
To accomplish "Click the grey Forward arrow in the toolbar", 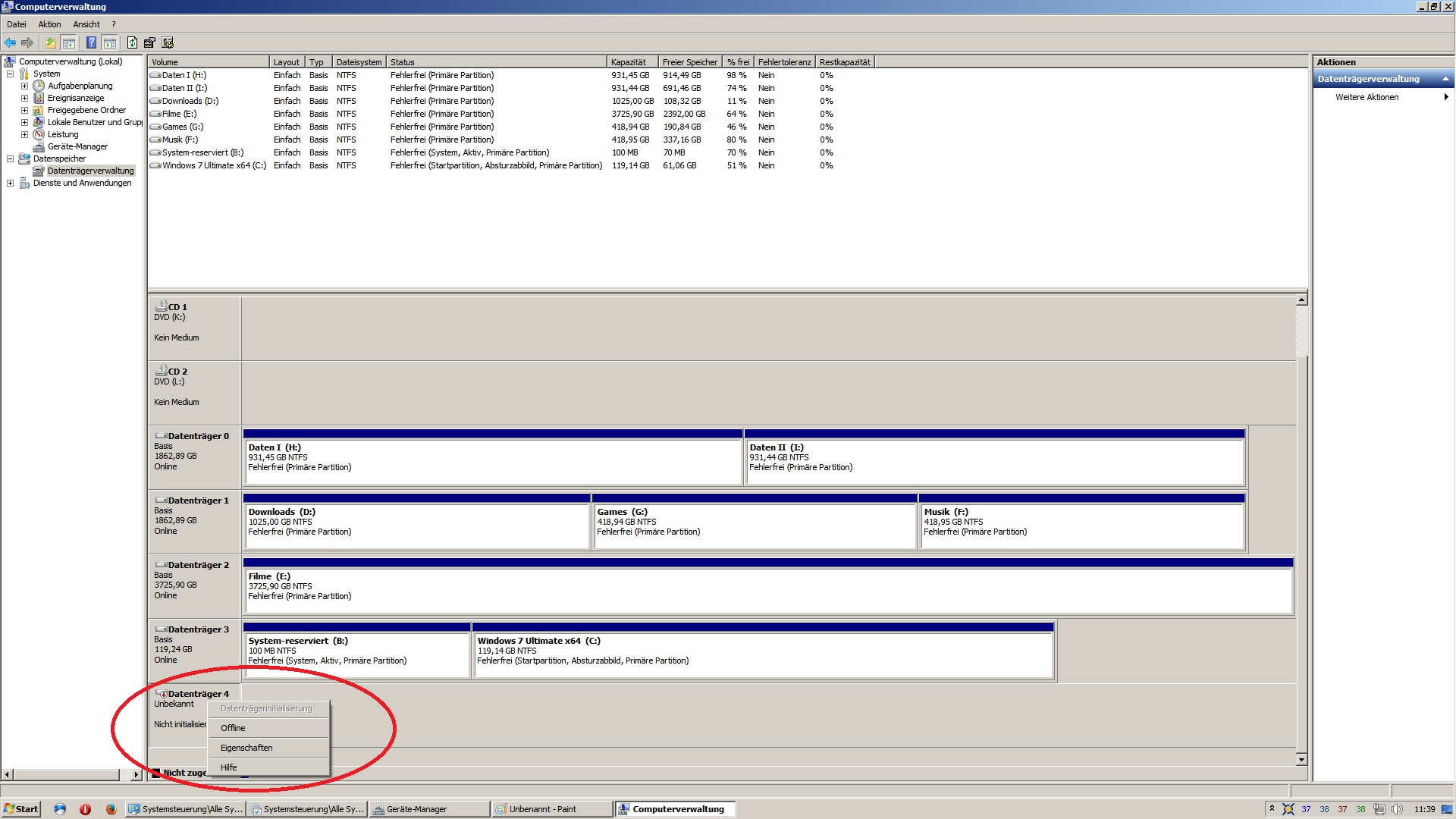I will 28,43.
